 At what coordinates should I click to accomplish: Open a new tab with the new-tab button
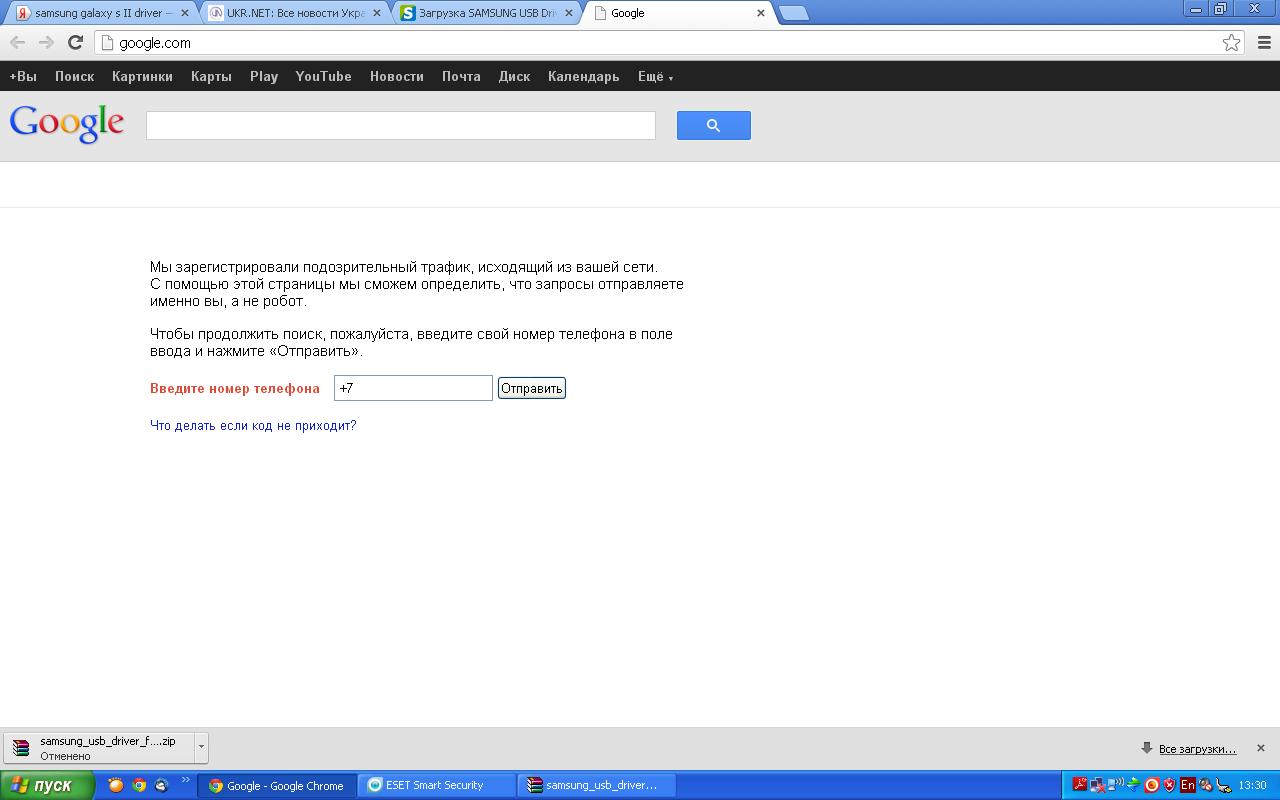(x=793, y=13)
